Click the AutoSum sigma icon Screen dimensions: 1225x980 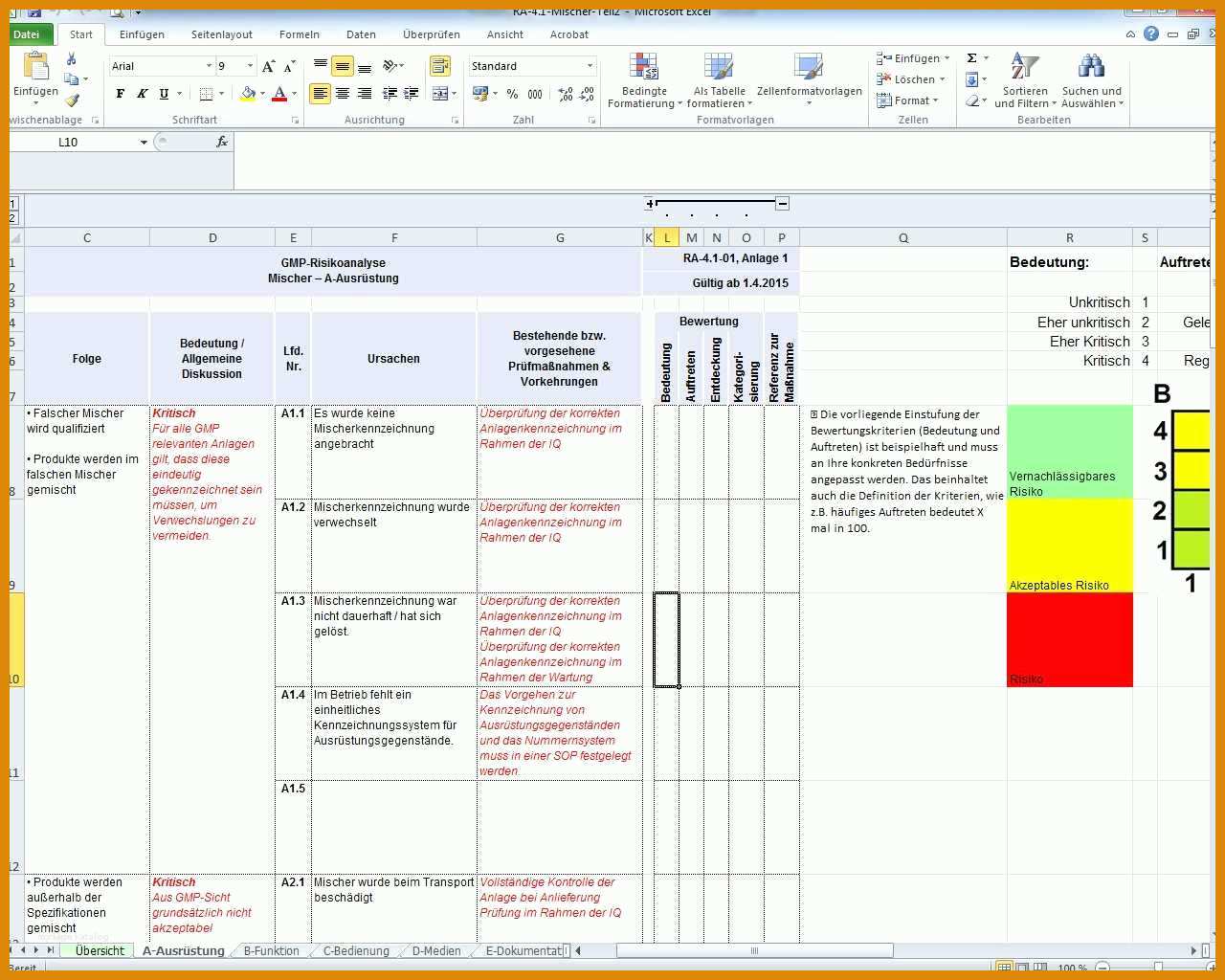click(x=971, y=58)
